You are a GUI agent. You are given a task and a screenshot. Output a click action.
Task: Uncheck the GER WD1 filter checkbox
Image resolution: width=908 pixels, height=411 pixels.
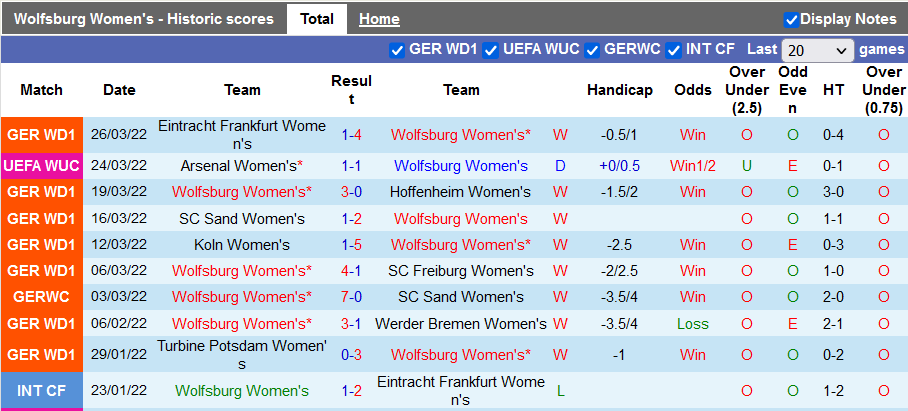(397, 50)
